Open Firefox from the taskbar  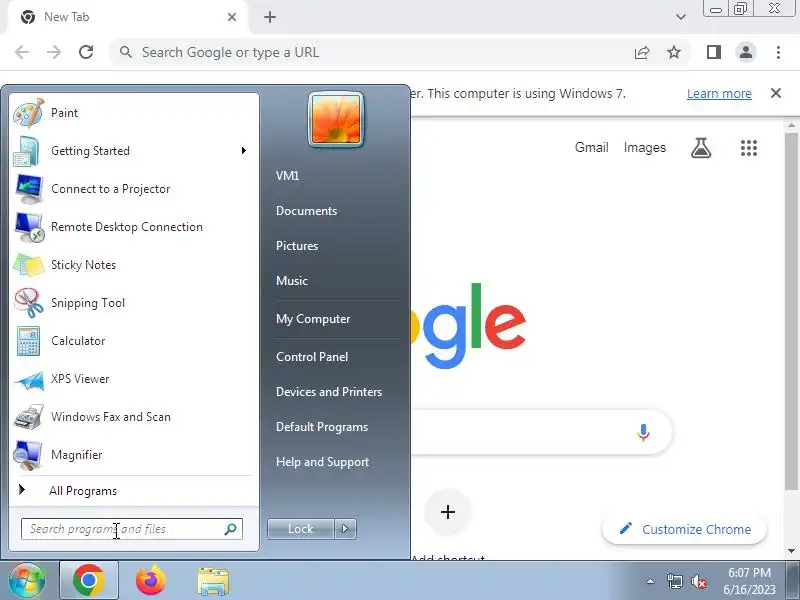click(151, 581)
